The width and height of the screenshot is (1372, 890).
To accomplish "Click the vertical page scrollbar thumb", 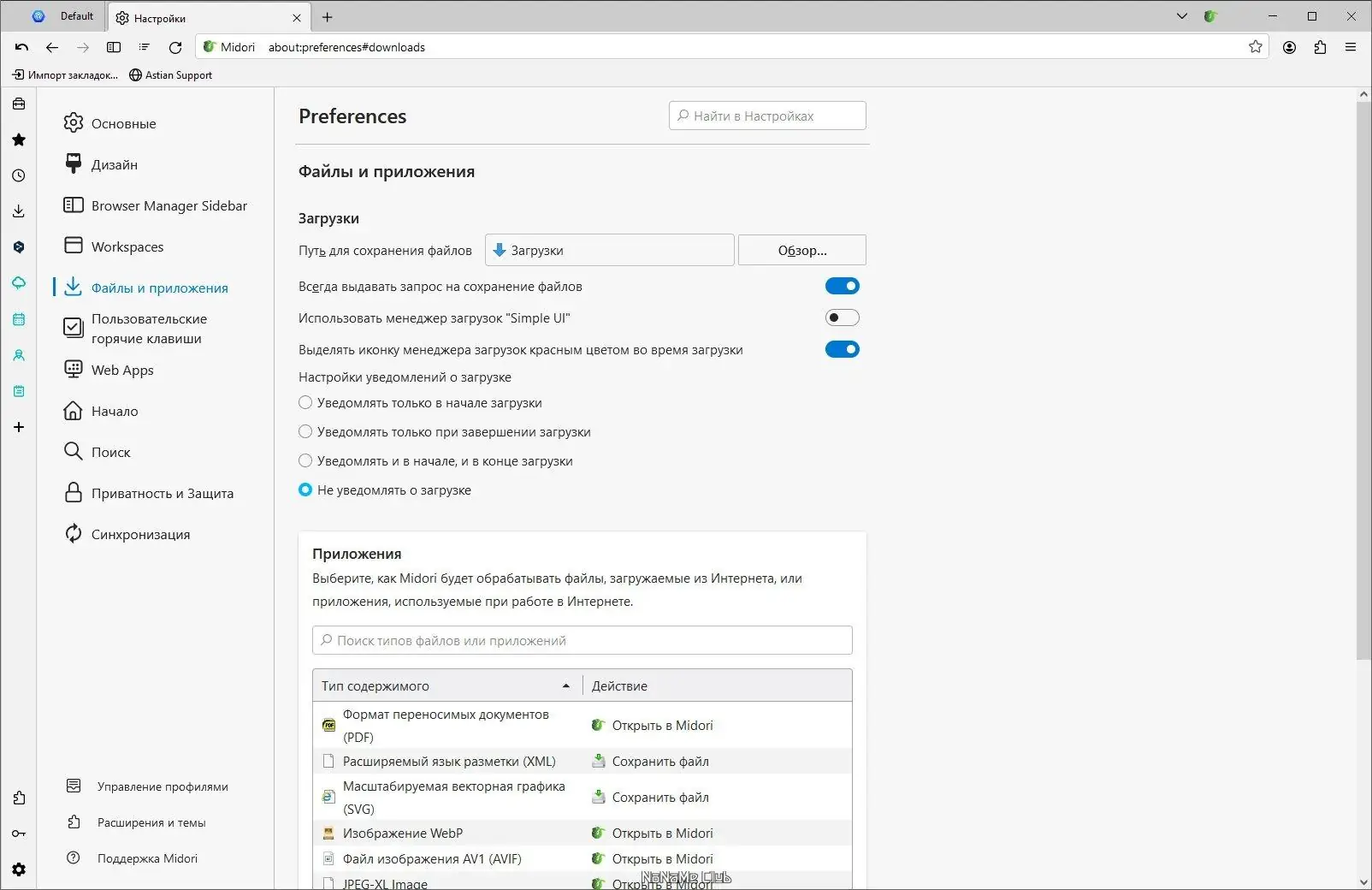I will click(x=1363, y=377).
